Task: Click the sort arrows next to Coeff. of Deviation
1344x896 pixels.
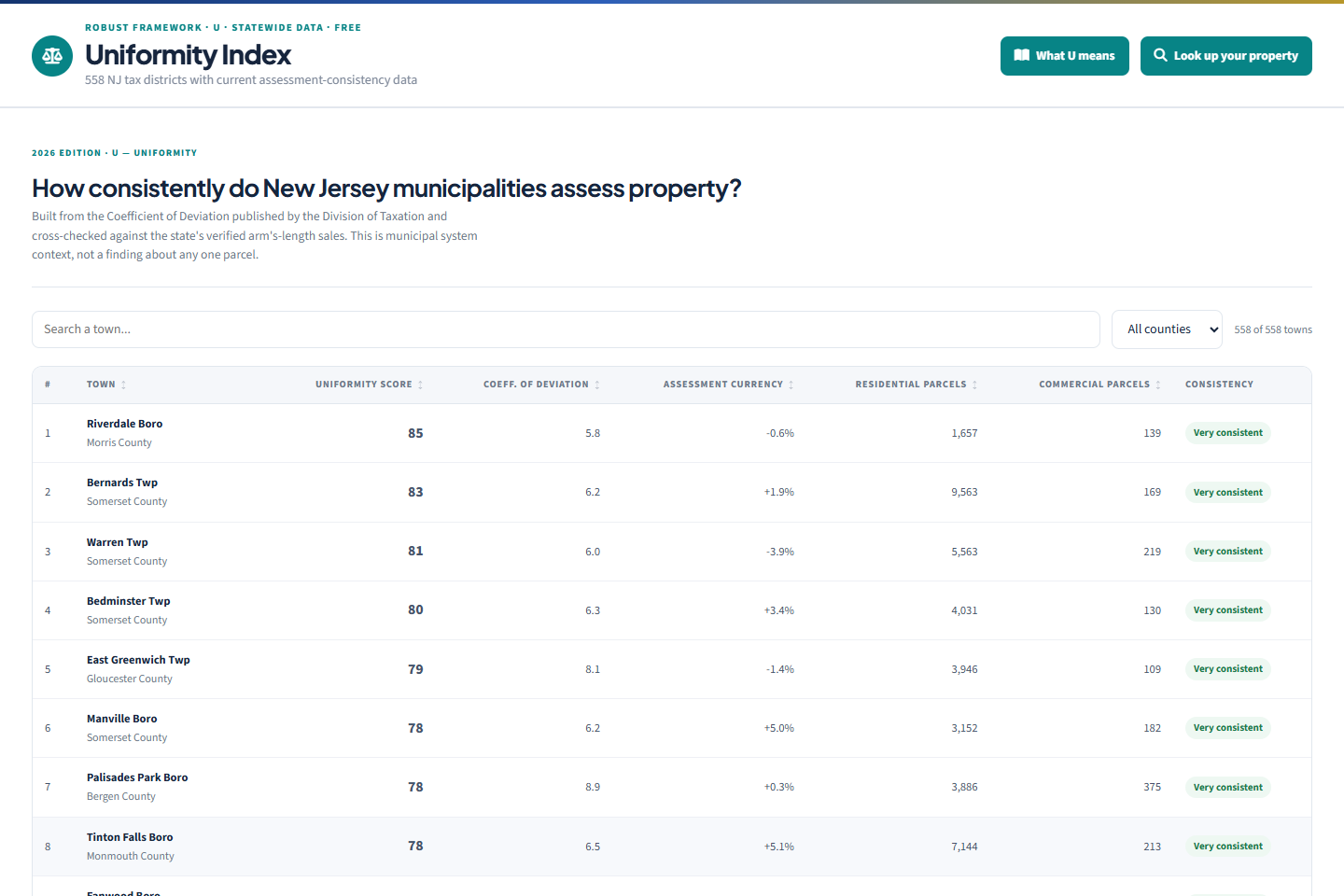Action: click(597, 385)
